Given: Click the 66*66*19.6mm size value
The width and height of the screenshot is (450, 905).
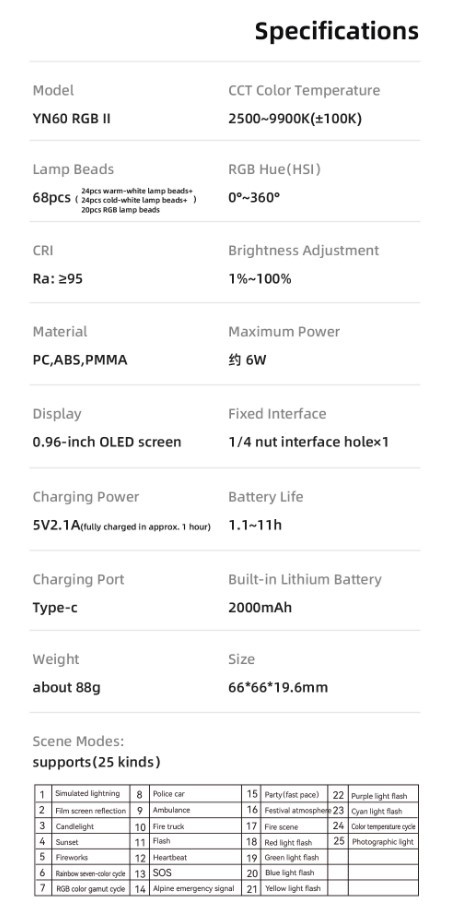Looking at the screenshot, I should tap(278, 687).
